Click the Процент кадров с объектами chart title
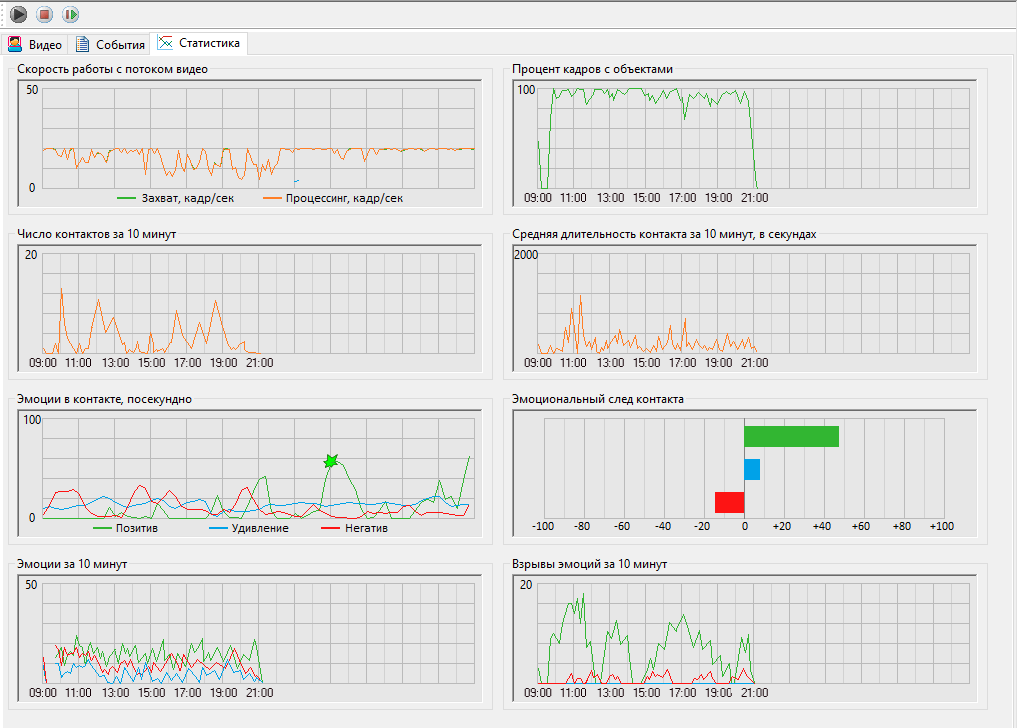 click(592, 69)
